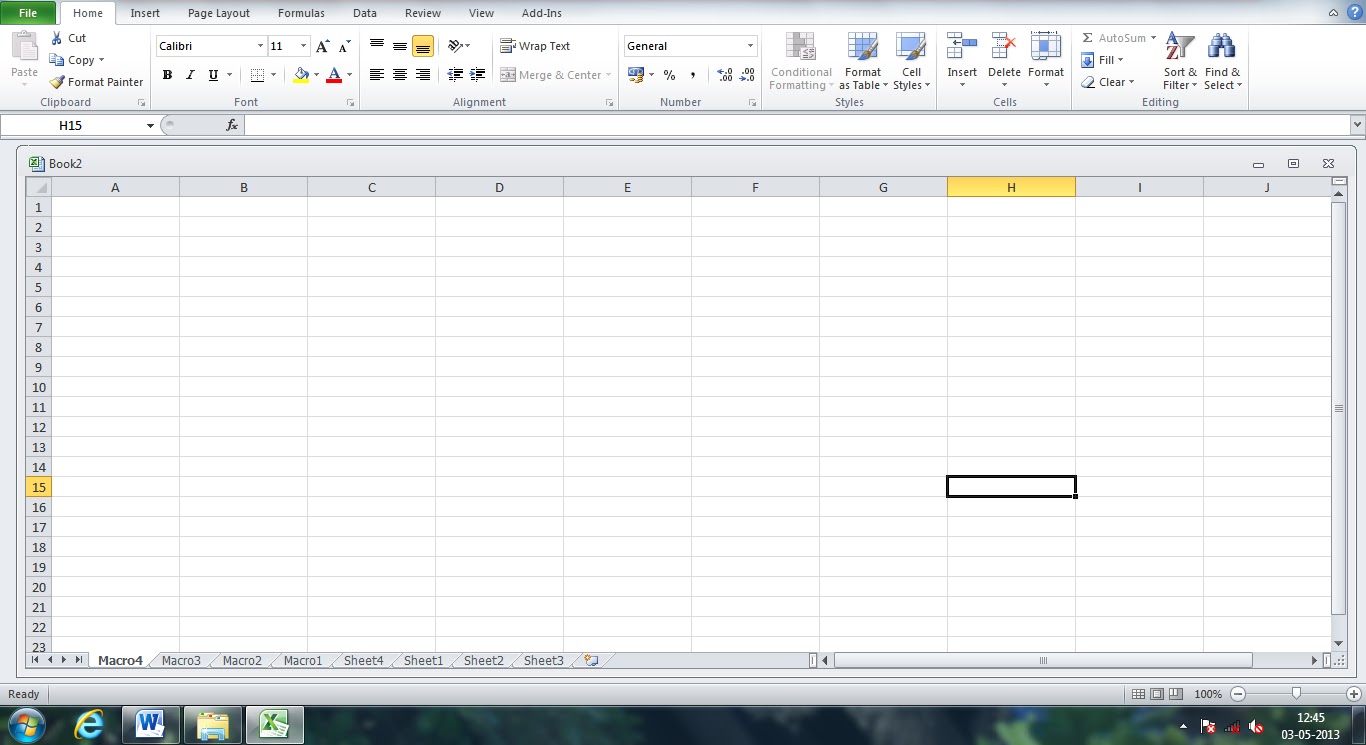Toggle Wrap Text
The image size is (1366, 745).
535,46
